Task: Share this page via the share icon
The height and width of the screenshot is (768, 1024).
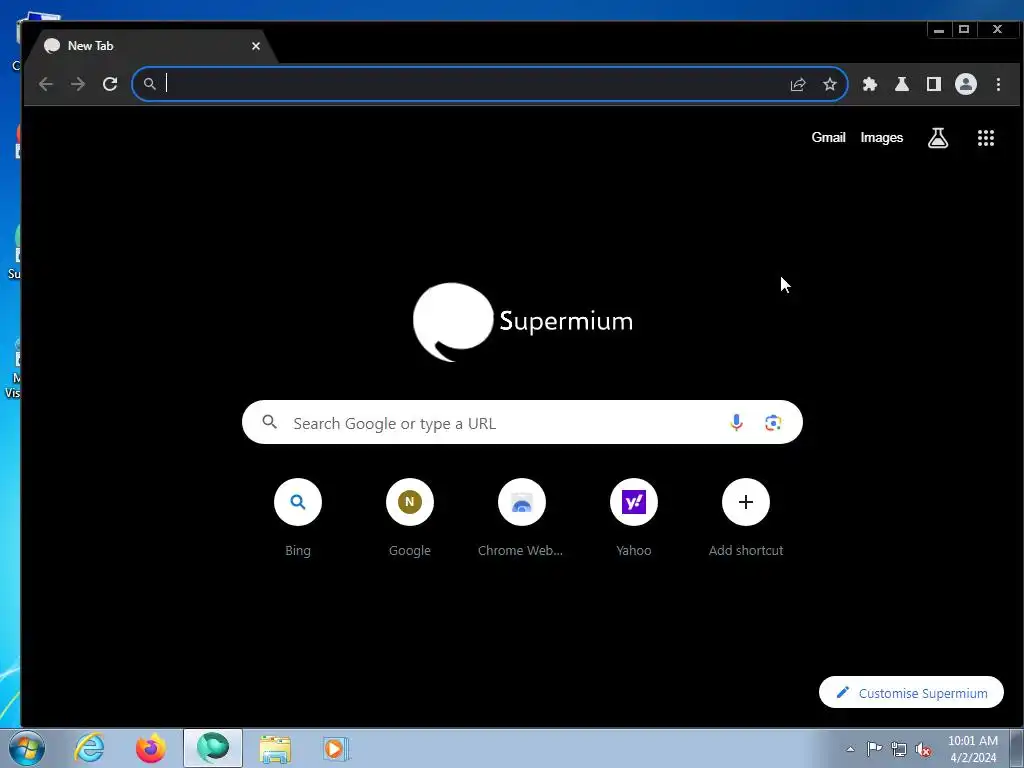Action: 798,84
